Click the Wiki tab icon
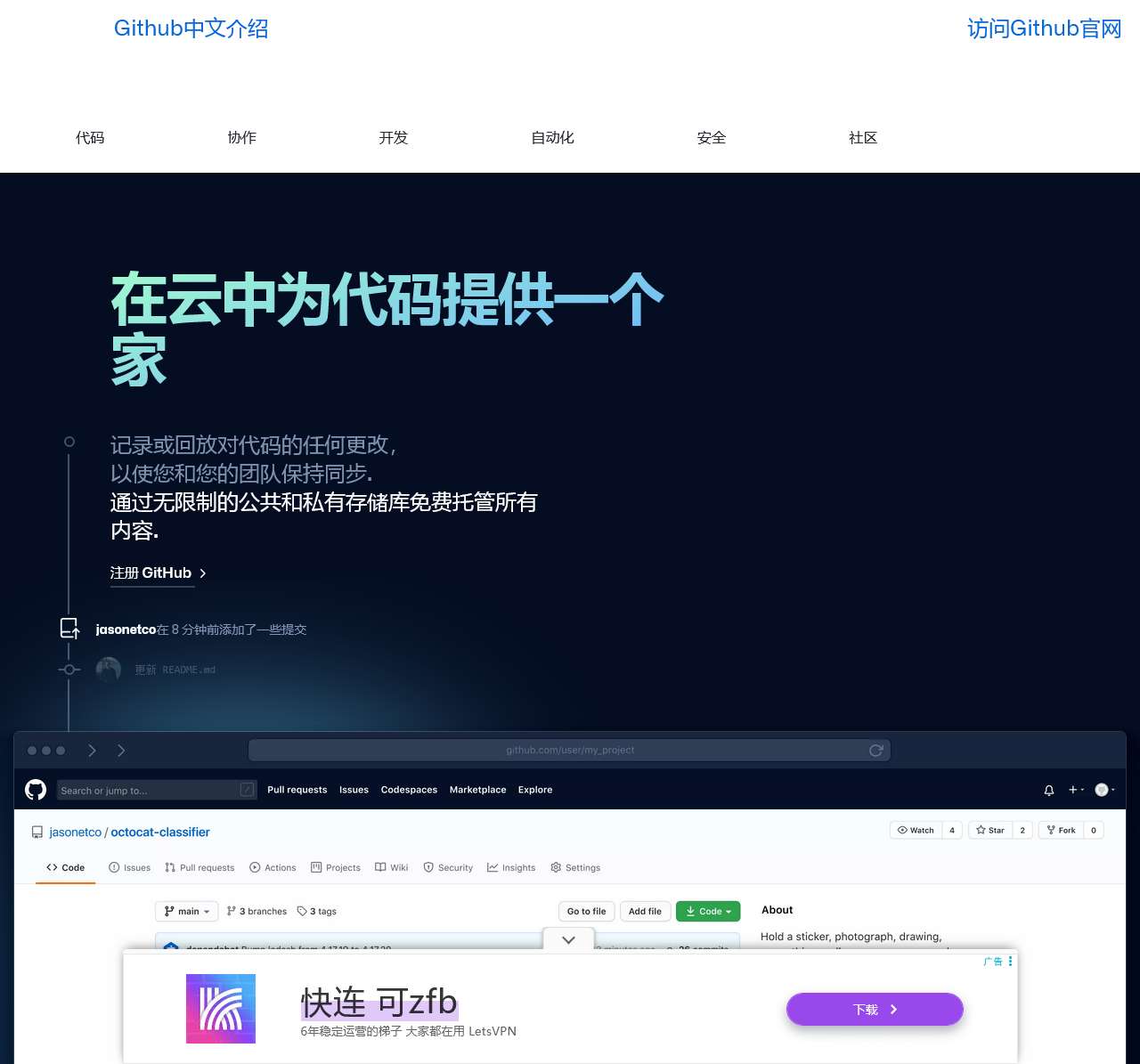This screenshot has width=1140, height=1064. click(380, 867)
